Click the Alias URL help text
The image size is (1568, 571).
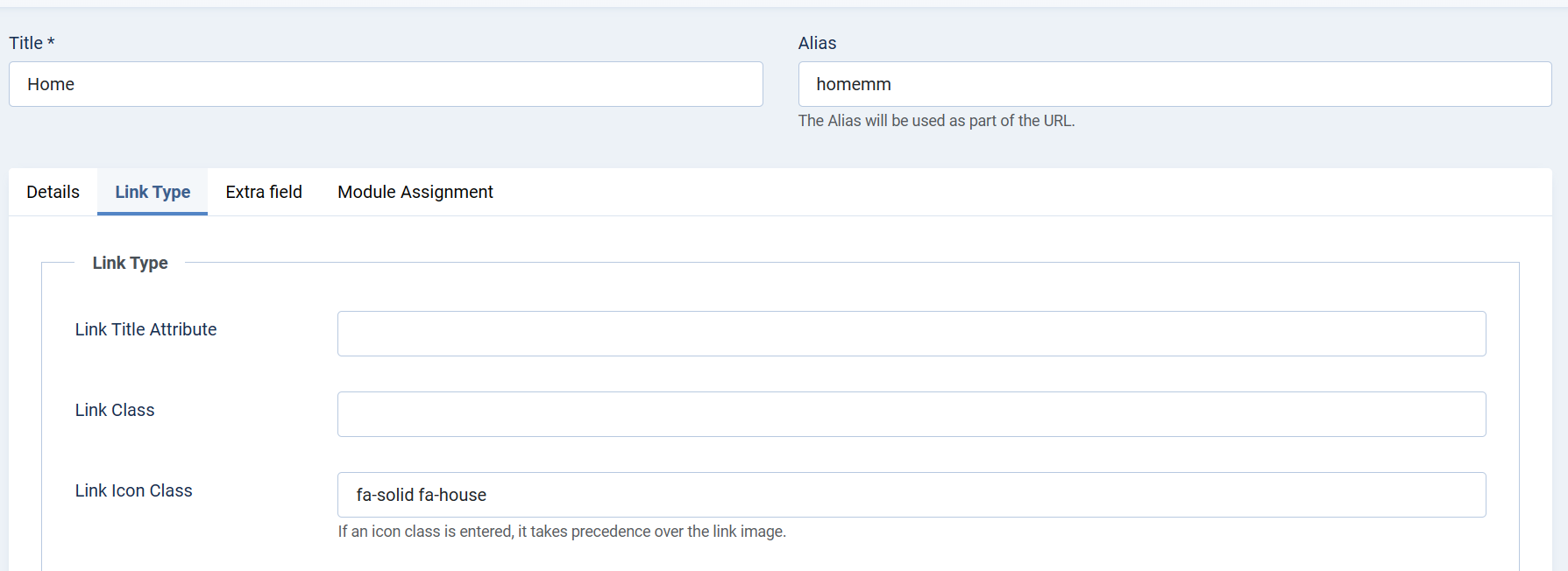tap(936, 121)
